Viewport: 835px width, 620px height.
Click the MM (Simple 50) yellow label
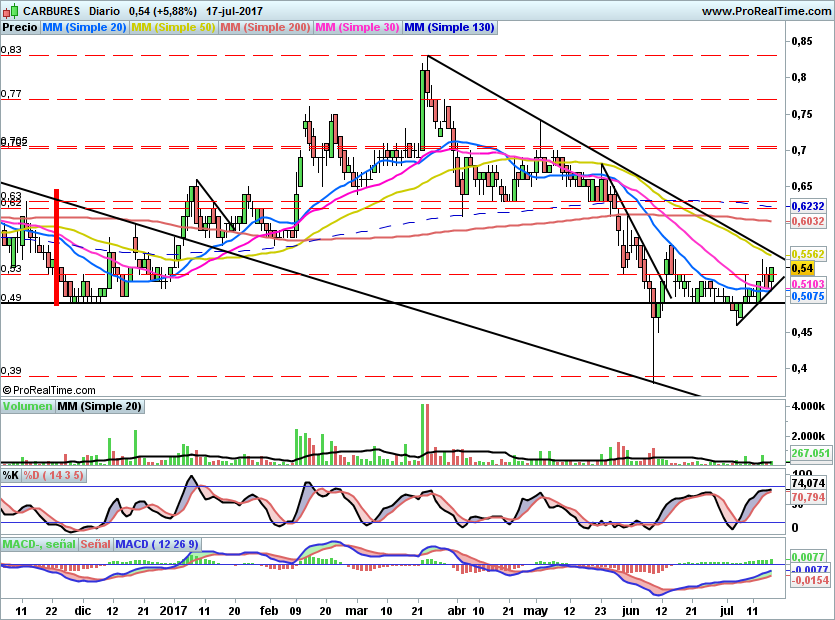(x=173, y=28)
